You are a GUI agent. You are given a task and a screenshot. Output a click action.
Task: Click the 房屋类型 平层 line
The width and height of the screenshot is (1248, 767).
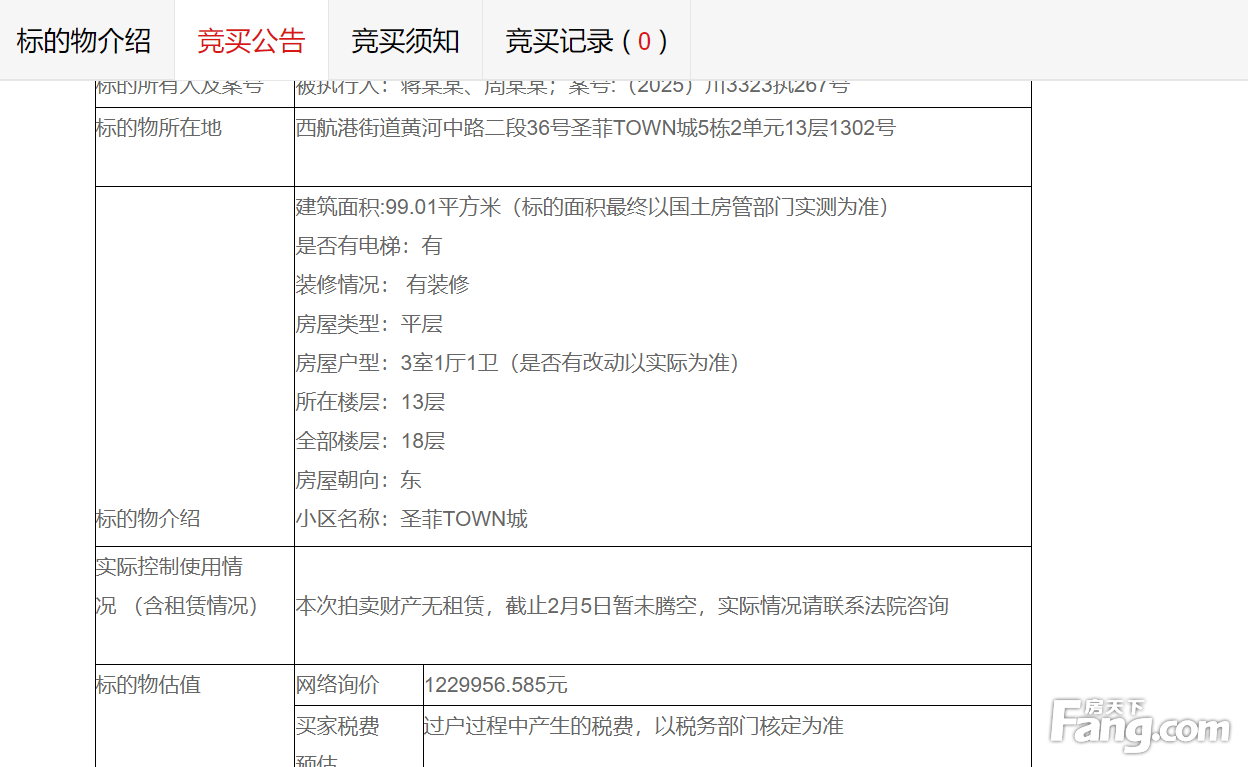(x=368, y=324)
